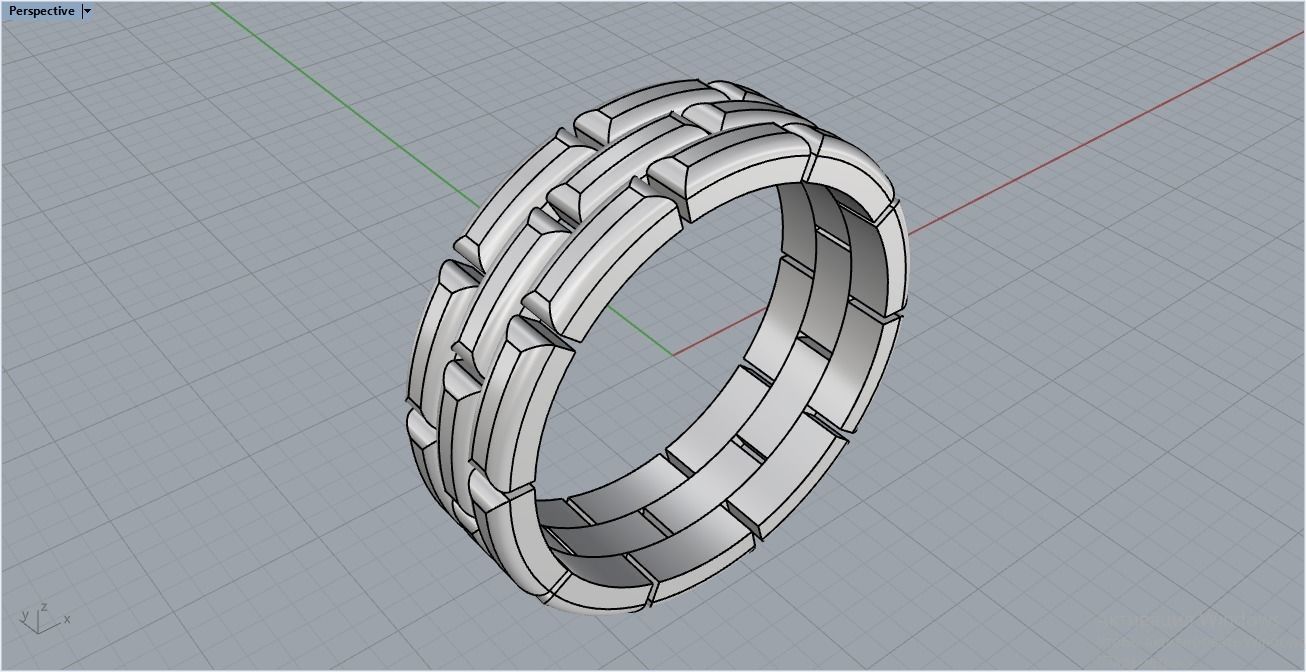Open the Perspective viewport title menu
The height and width of the screenshot is (672, 1306).
(x=41, y=11)
